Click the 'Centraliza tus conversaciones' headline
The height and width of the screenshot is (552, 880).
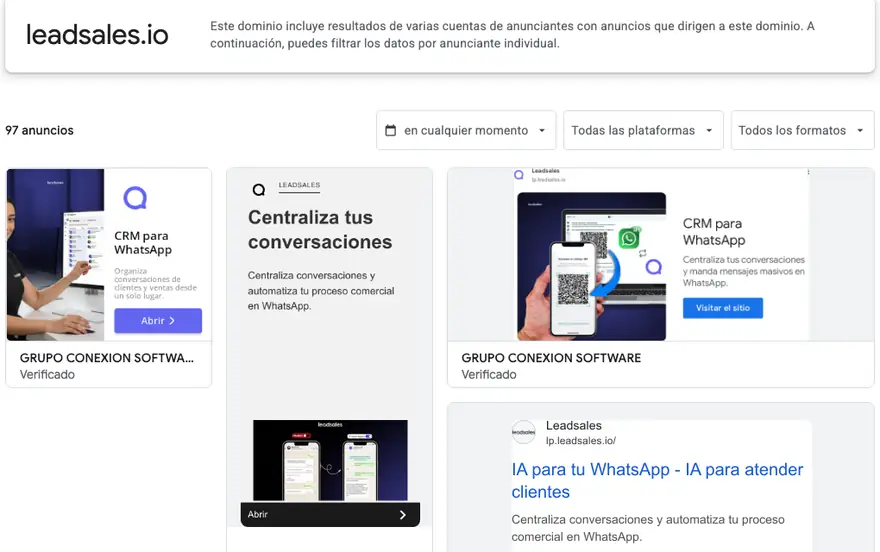320,229
